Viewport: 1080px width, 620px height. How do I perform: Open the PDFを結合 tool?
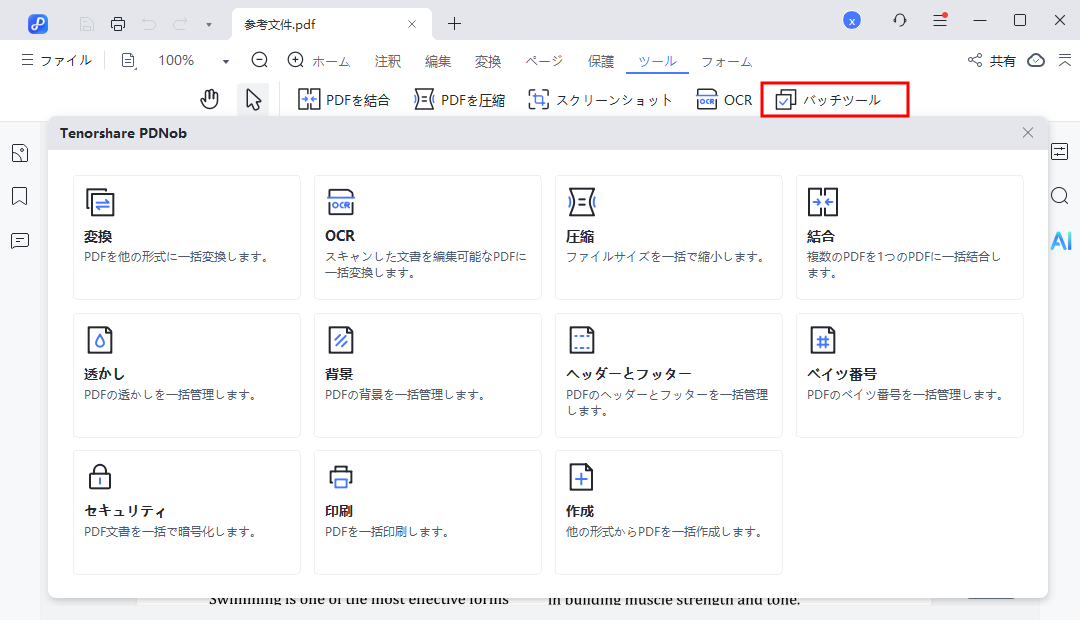coord(343,99)
